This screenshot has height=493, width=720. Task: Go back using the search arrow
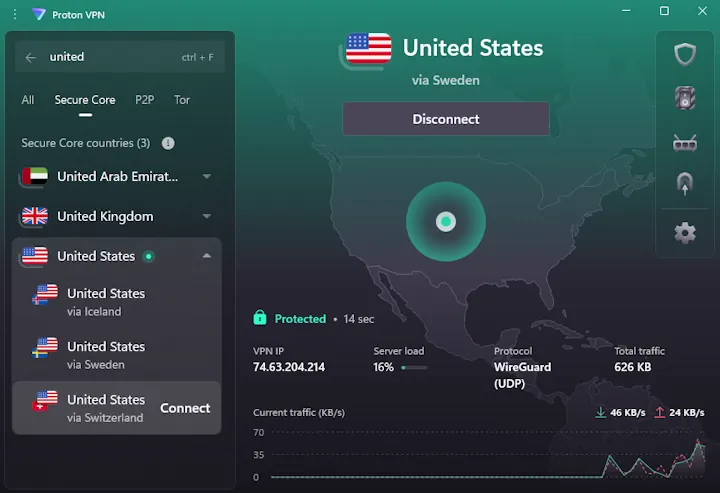pos(31,57)
